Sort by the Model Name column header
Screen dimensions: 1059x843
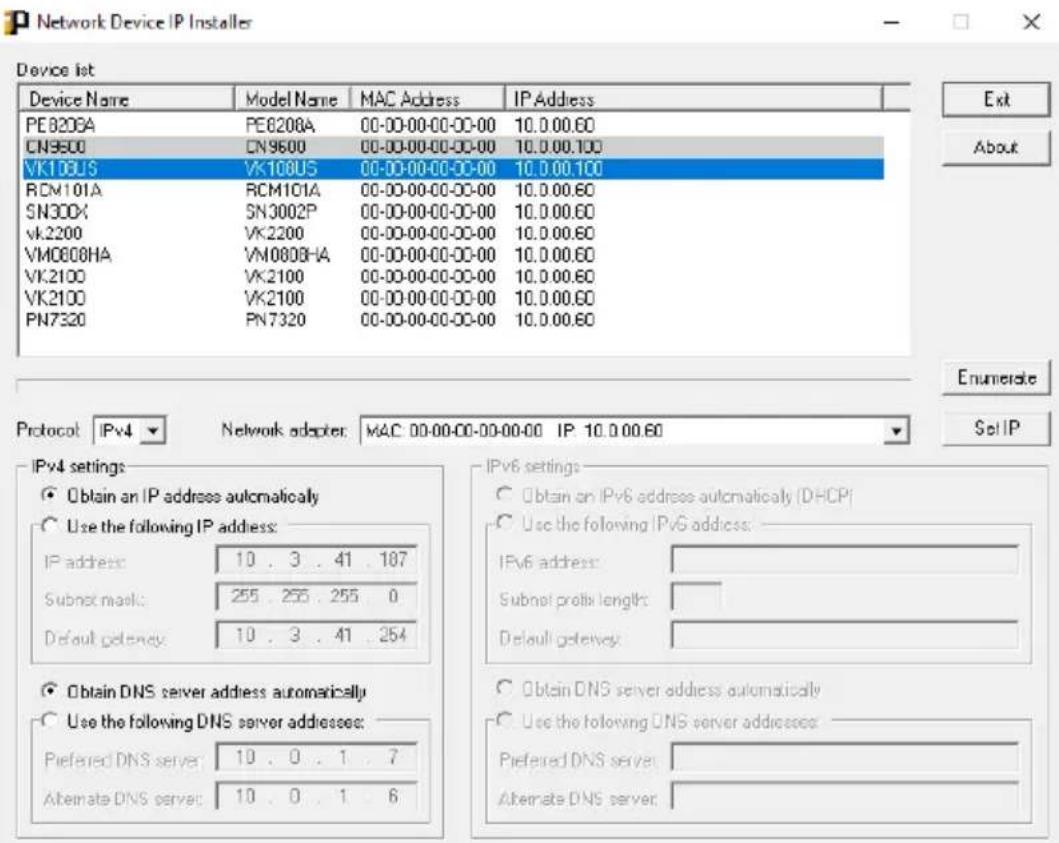coord(292,99)
